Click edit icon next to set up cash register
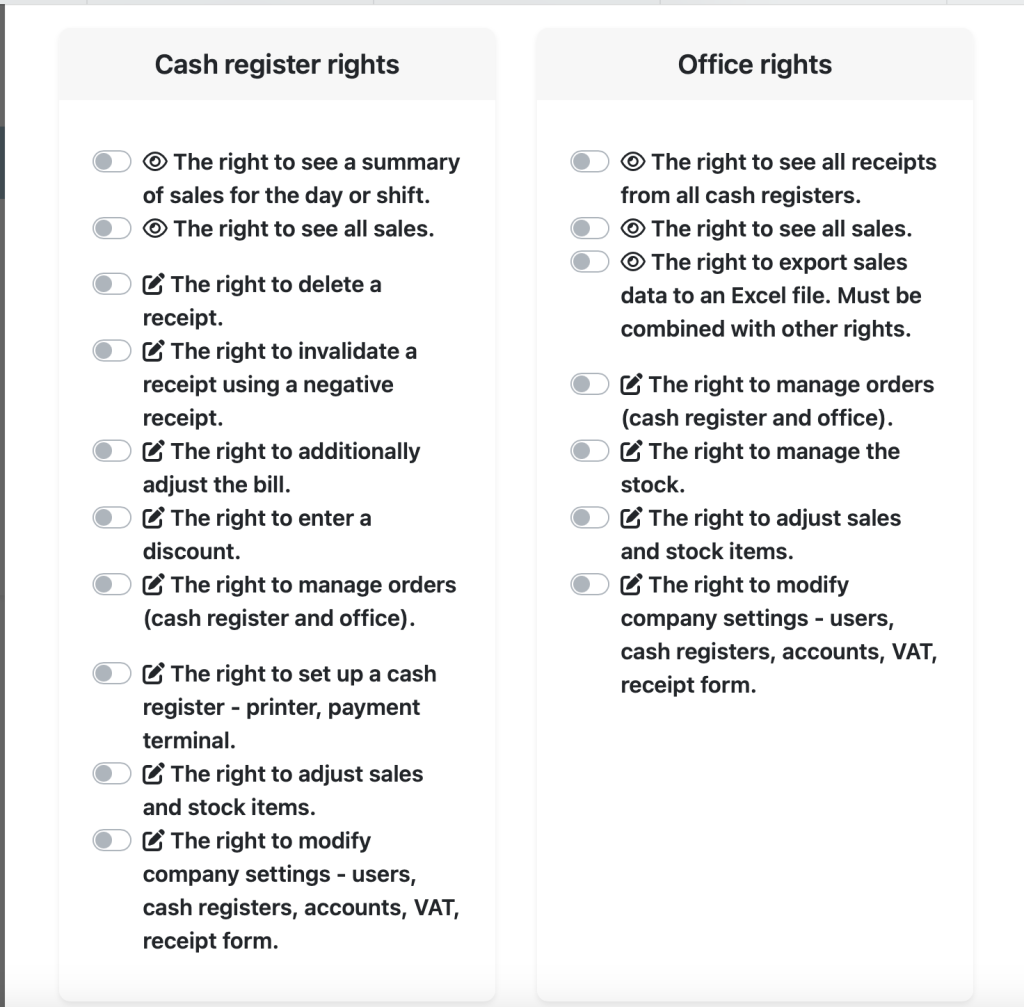Screen dimensions: 1024x1007 [153, 673]
